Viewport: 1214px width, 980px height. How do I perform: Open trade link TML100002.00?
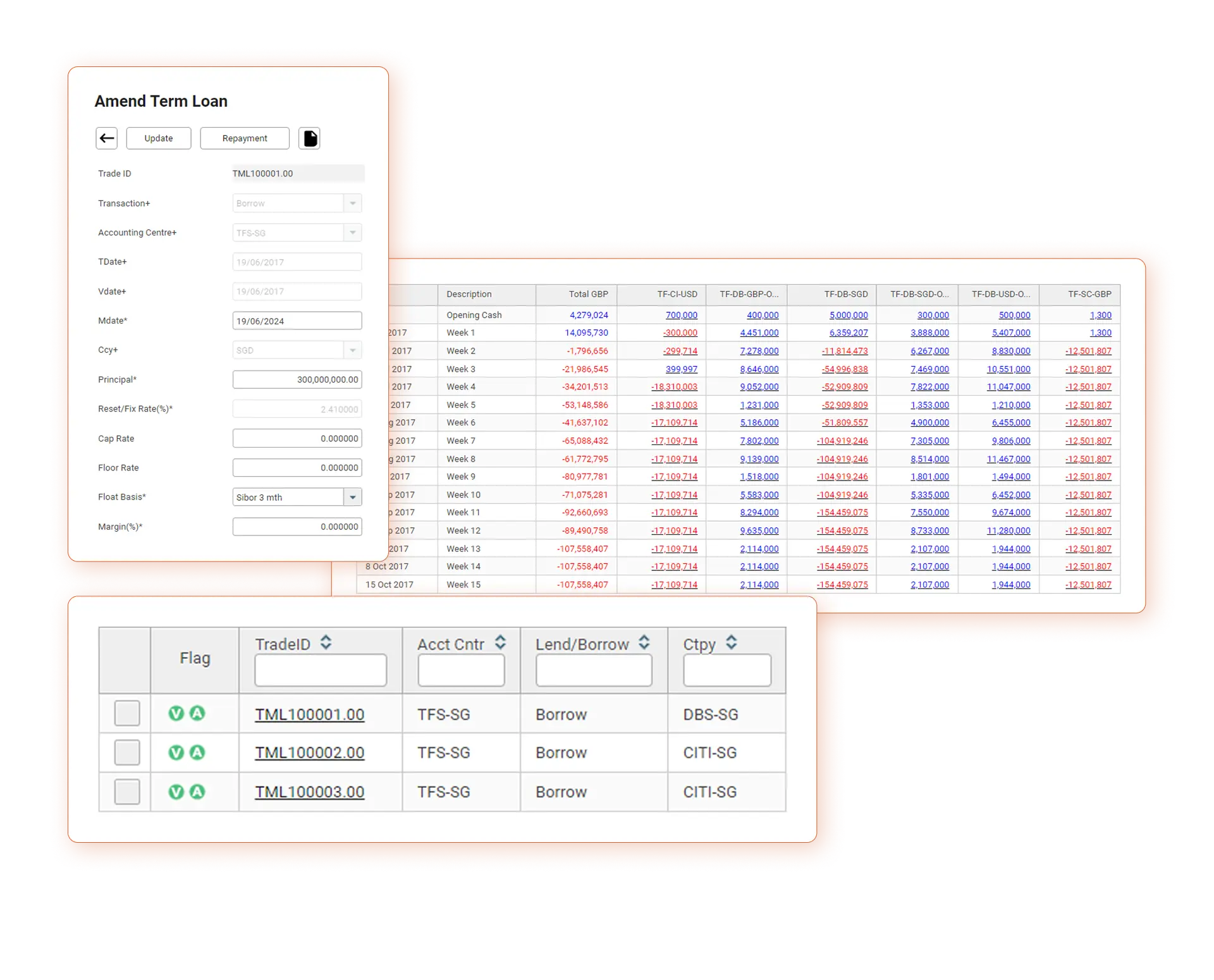[310, 752]
